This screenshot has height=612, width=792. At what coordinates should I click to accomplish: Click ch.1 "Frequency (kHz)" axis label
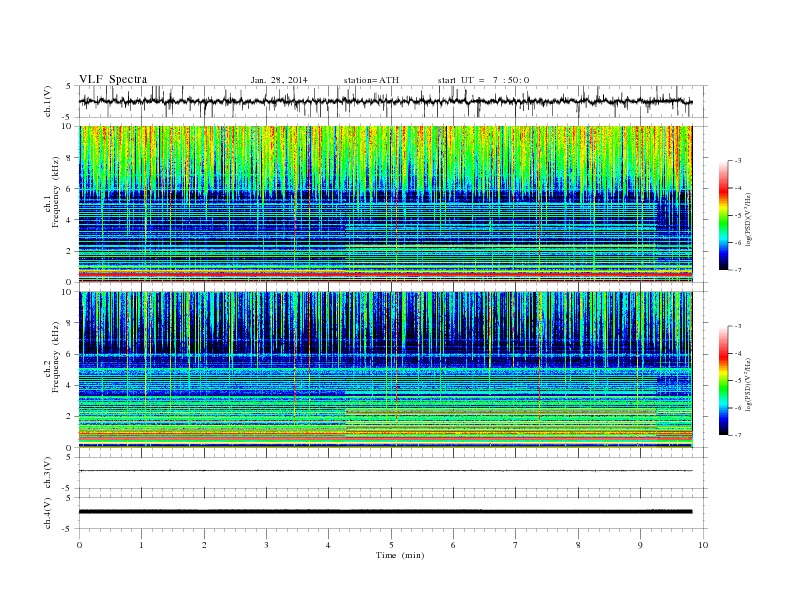point(56,192)
